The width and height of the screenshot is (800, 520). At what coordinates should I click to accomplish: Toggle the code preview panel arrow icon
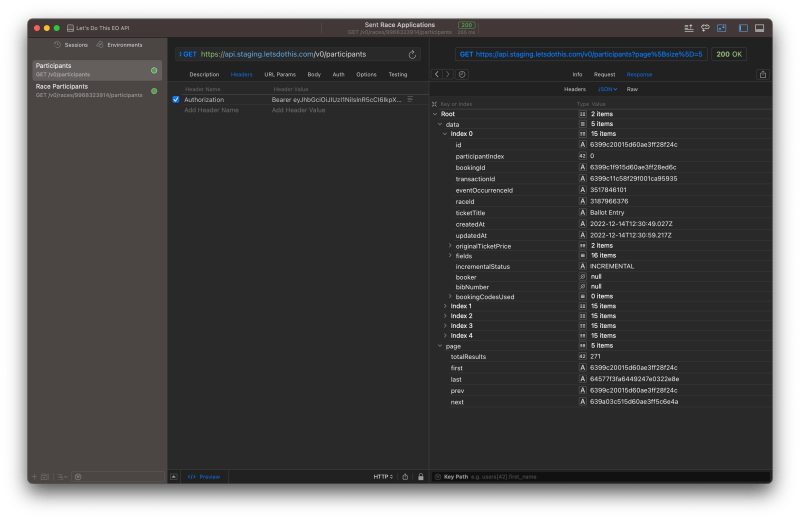click(174, 477)
